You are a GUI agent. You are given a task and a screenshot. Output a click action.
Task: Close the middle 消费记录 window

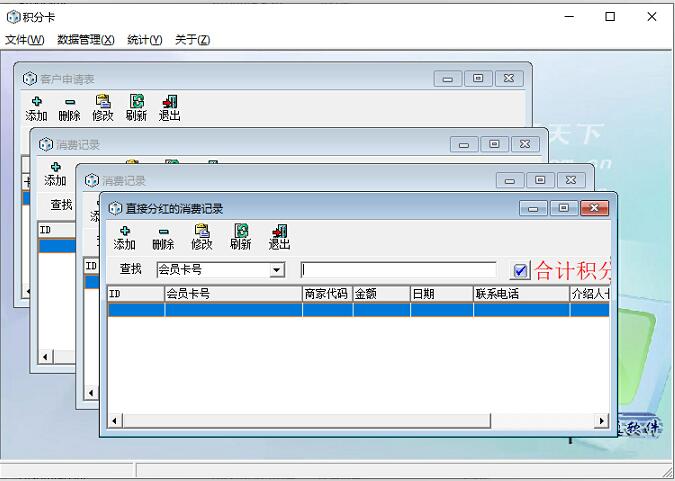[571, 180]
